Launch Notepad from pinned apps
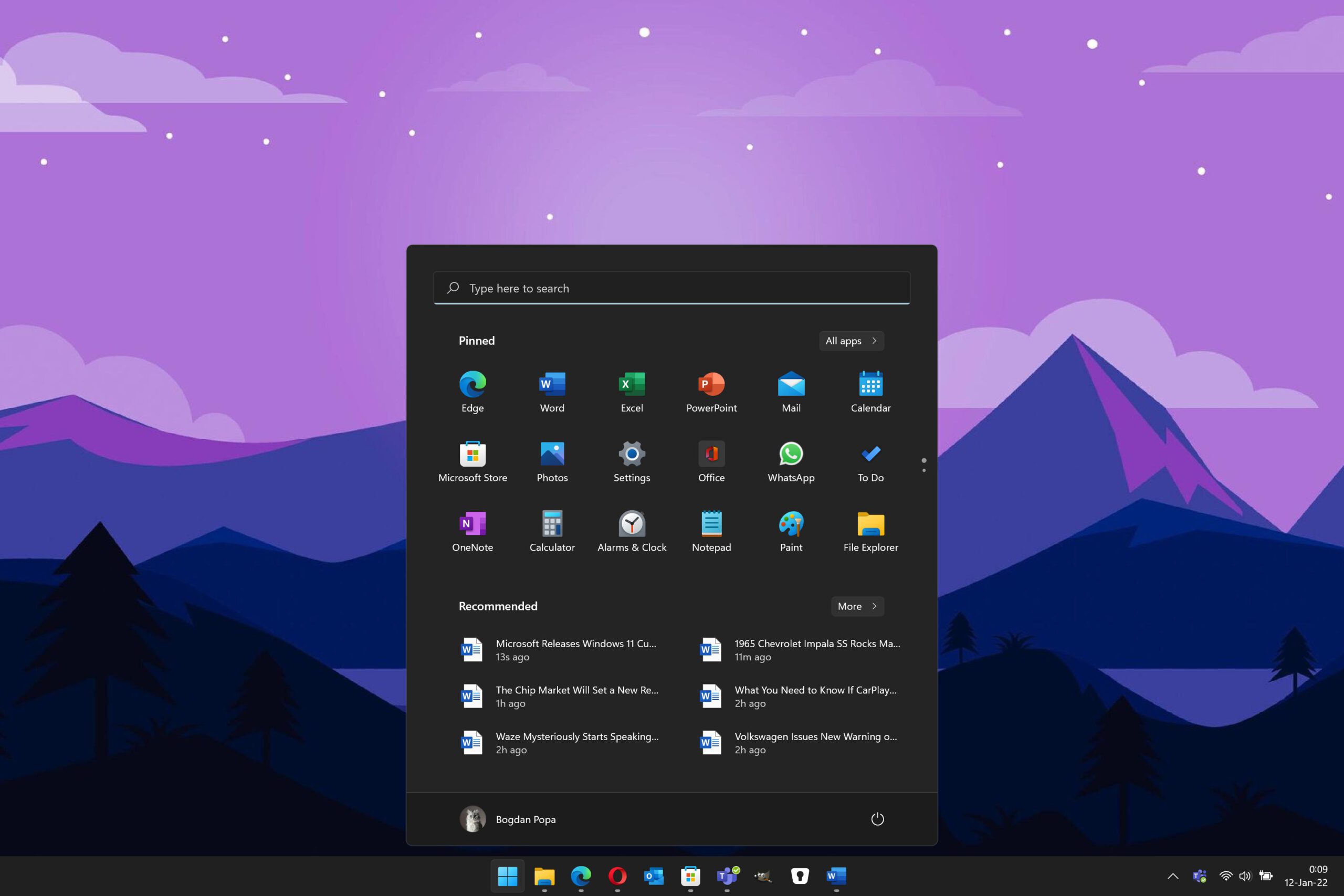This screenshot has width=1344, height=896. (x=711, y=531)
